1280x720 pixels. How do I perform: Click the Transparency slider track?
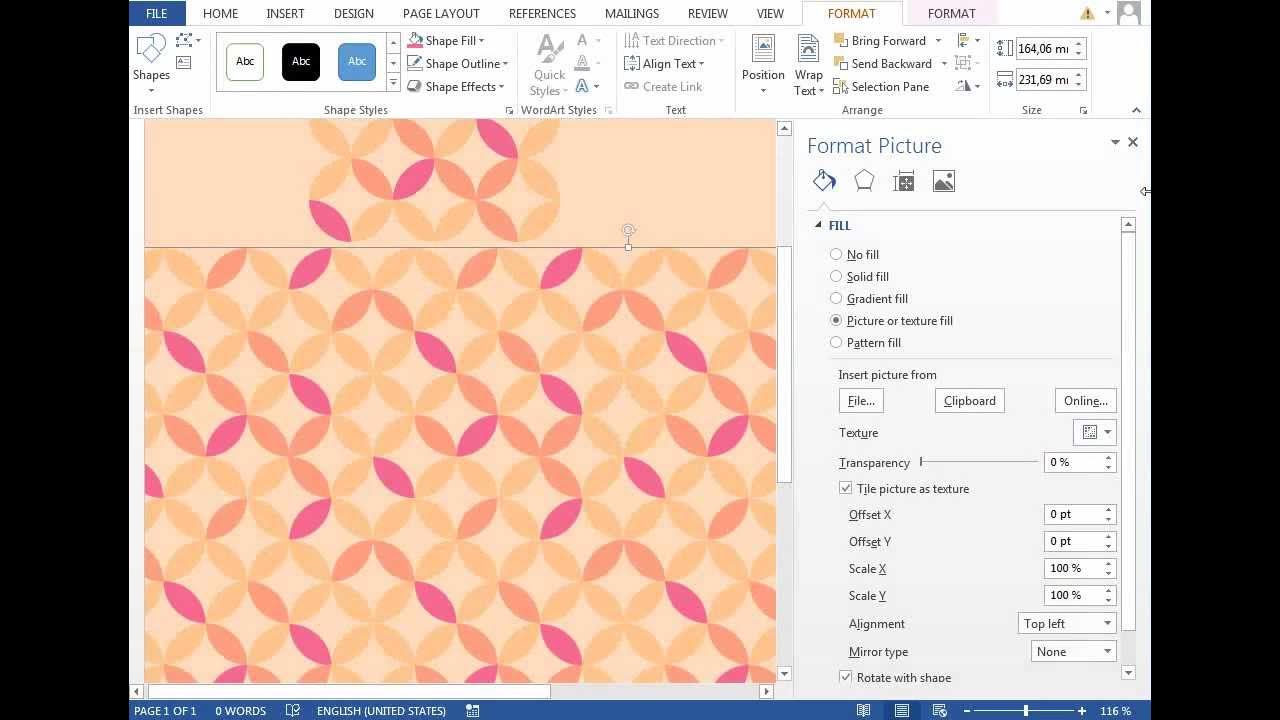click(x=979, y=462)
